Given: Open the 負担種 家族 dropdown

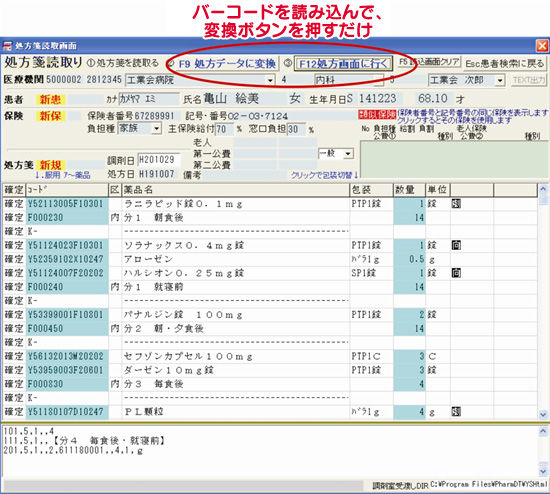Looking at the screenshot, I should 156,128.
